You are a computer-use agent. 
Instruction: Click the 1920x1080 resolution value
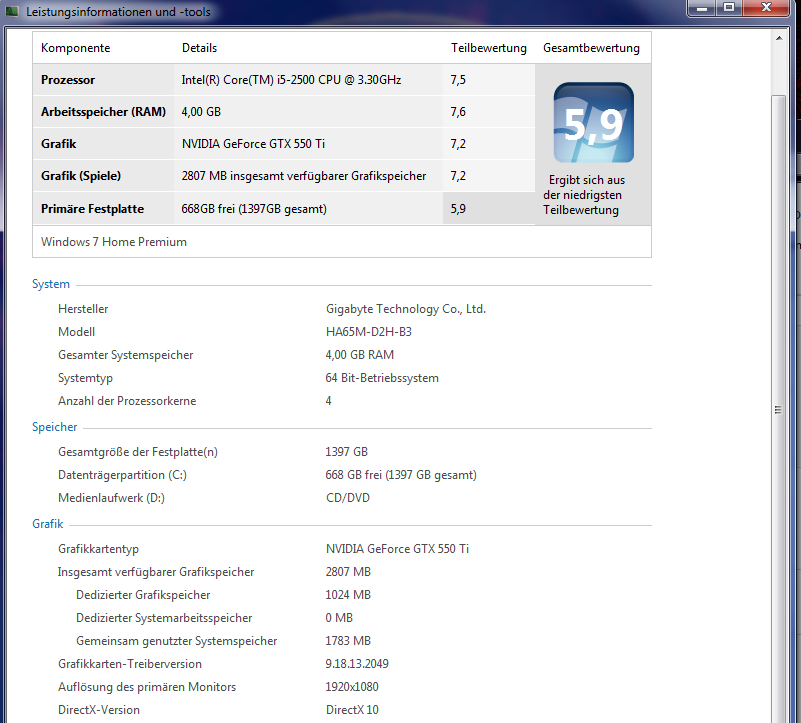click(352, 687)
